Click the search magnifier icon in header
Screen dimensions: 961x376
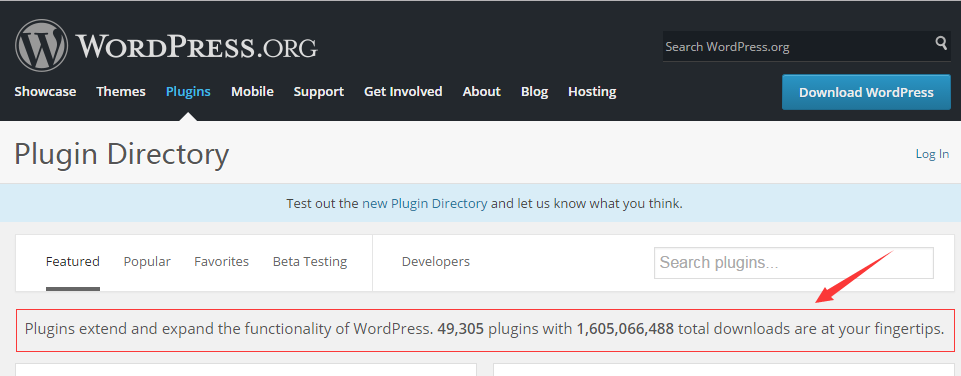(x=941, y=42)
